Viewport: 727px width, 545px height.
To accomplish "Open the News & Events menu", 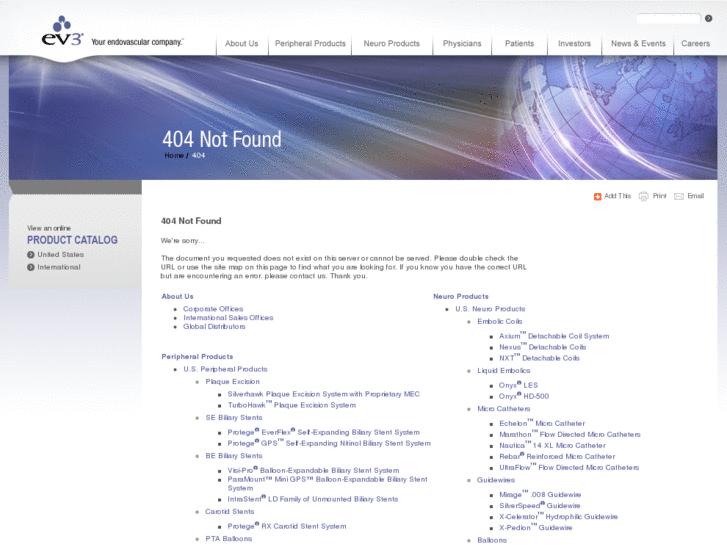I will pyautogui.click(x=638, y=44).
